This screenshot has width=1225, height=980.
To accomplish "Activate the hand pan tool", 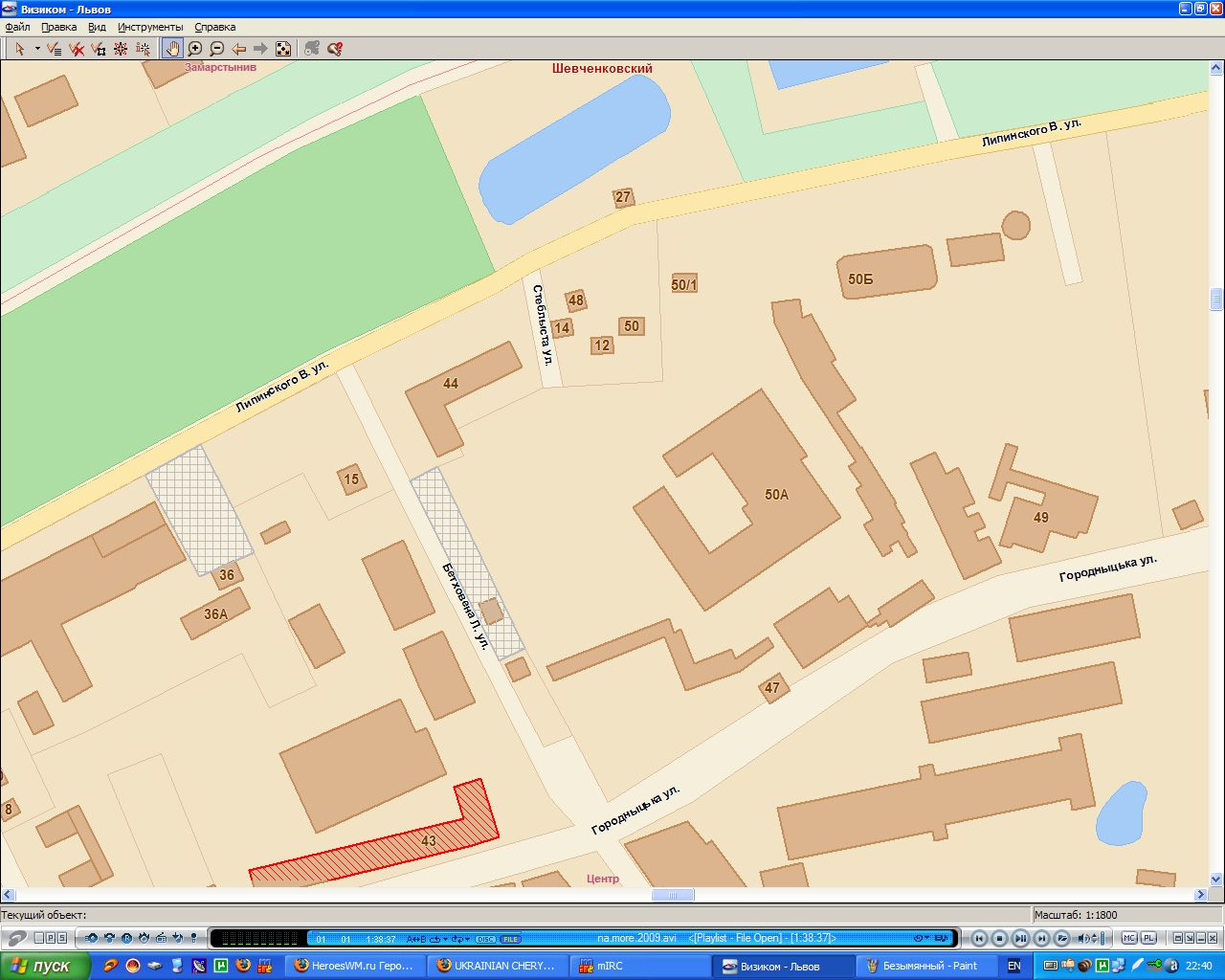I will point(172,49).
